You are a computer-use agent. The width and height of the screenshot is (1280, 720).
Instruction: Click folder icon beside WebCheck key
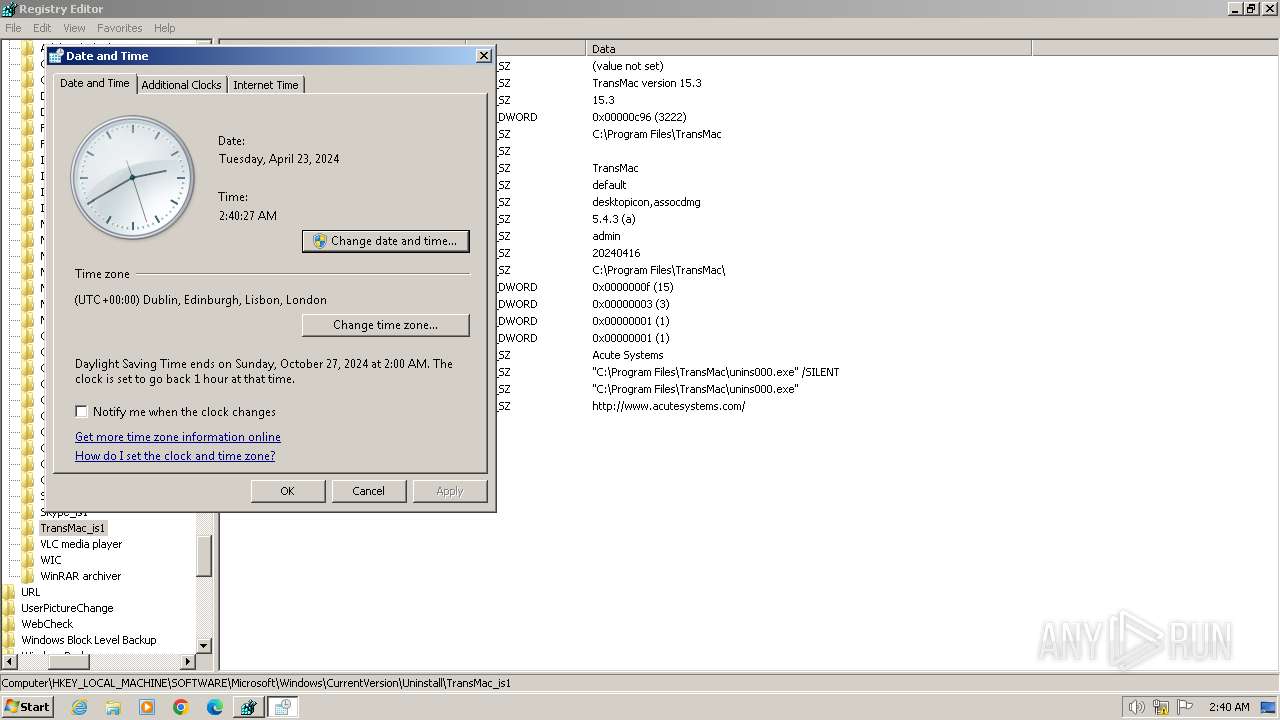point(10,624)
